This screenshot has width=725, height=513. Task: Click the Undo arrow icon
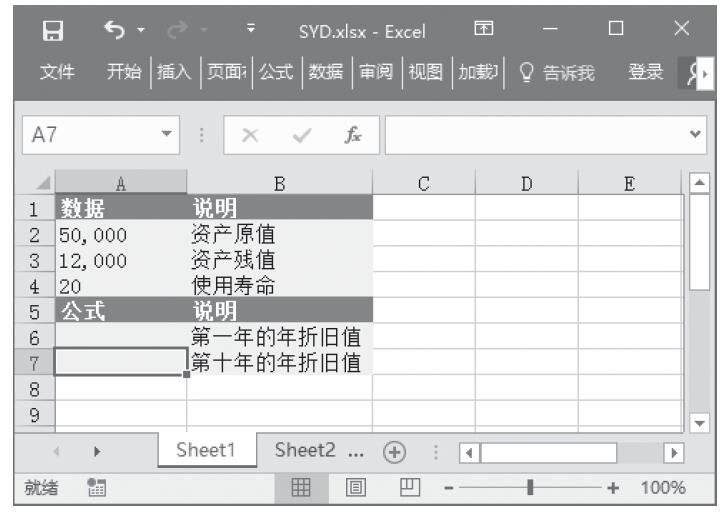[x=112, y=31]
